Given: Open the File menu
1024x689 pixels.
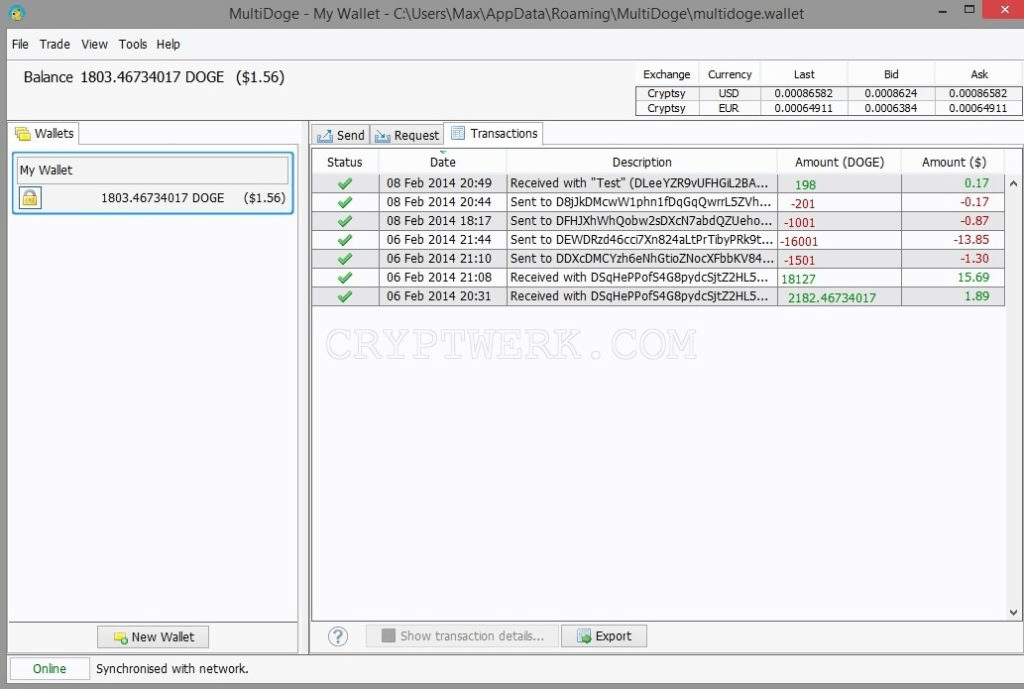Looking at the screenshot, I should pos(20,44).
